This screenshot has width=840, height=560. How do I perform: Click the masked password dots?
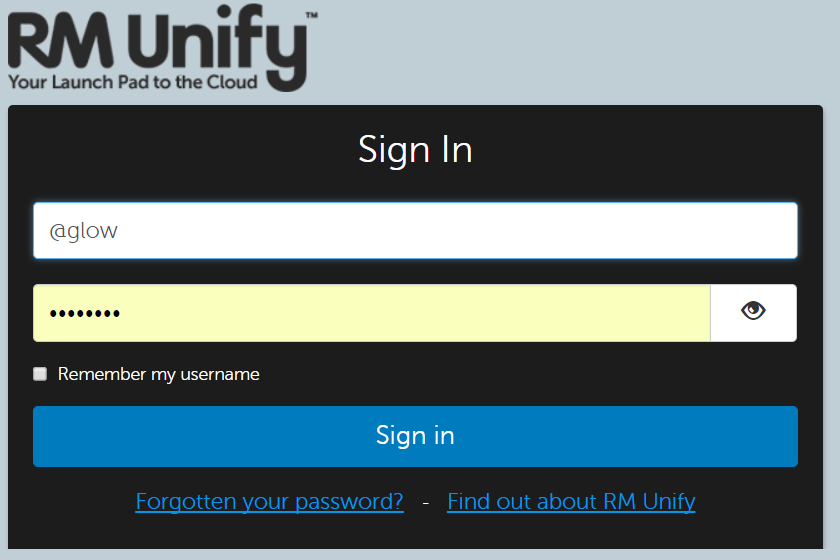coord(85,313)
